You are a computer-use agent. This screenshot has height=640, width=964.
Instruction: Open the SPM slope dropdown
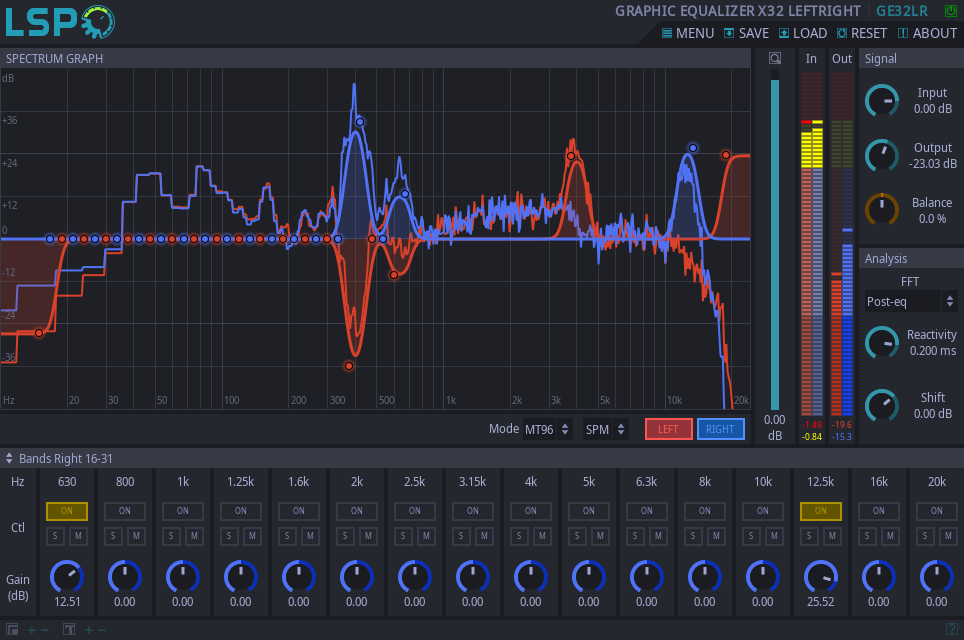605,429
